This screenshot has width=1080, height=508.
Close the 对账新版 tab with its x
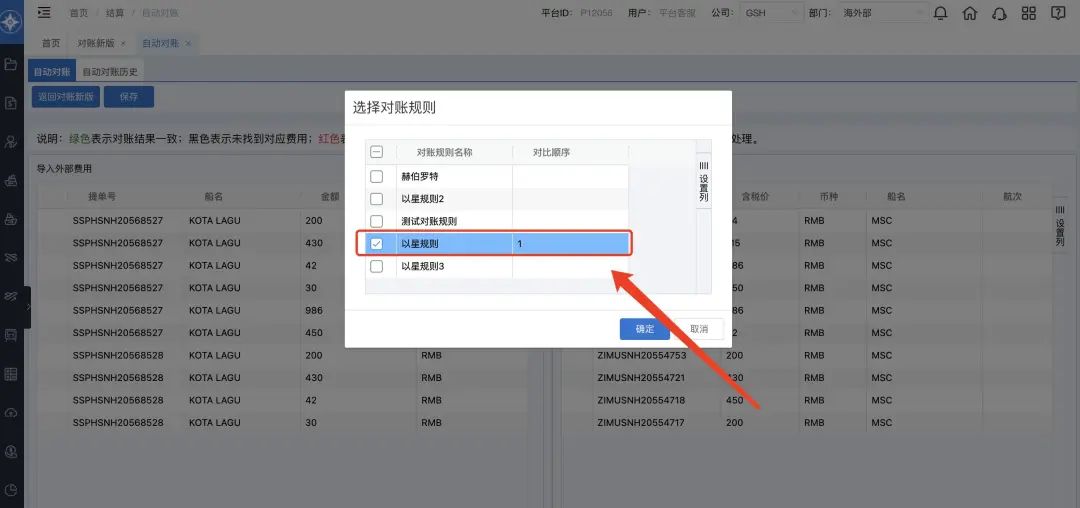pos(123,44)
